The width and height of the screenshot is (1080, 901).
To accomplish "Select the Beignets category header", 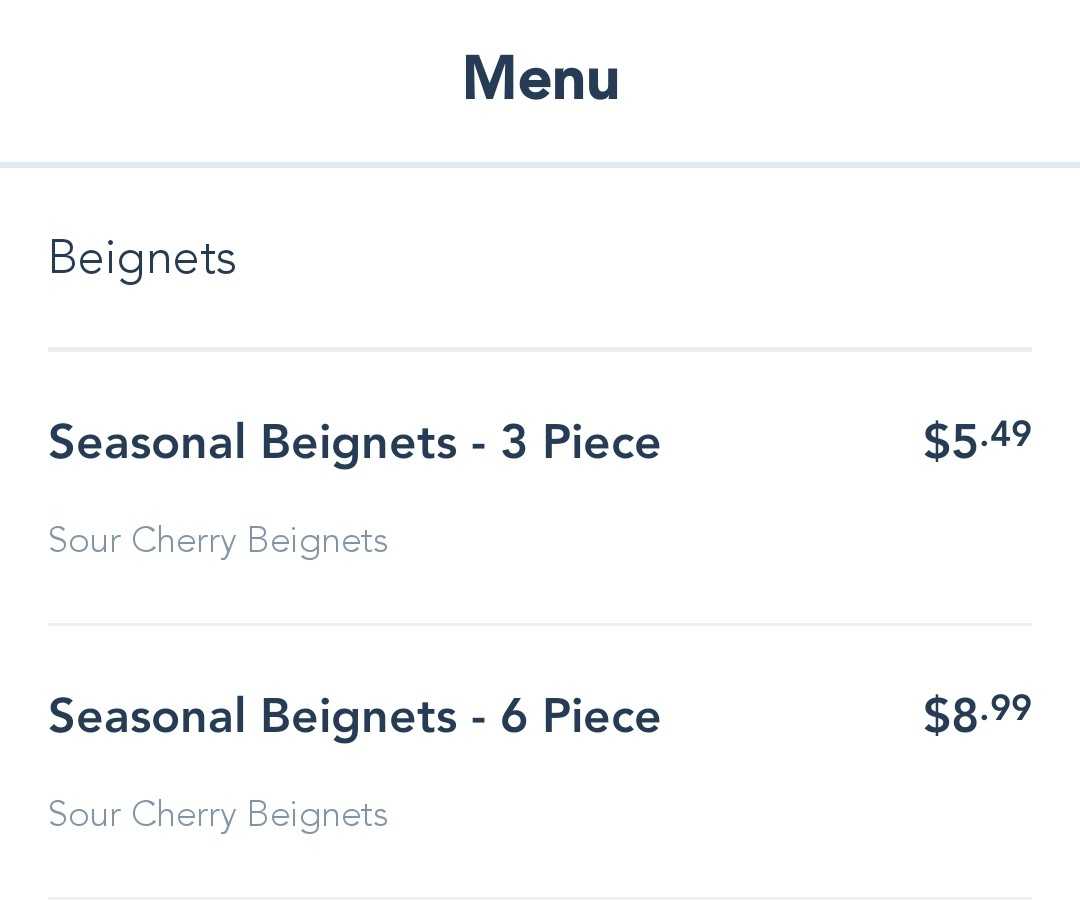I will coord(142,259).
